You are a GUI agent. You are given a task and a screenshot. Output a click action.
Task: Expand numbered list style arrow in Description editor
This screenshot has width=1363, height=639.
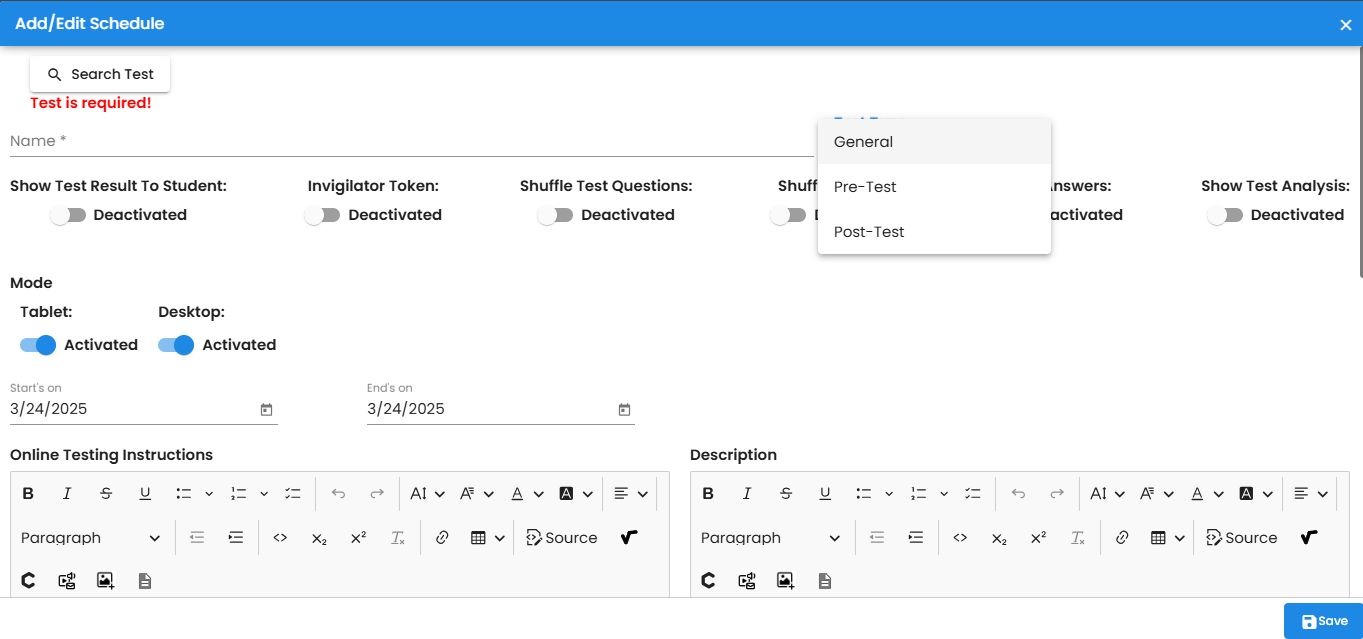[944, 494]
